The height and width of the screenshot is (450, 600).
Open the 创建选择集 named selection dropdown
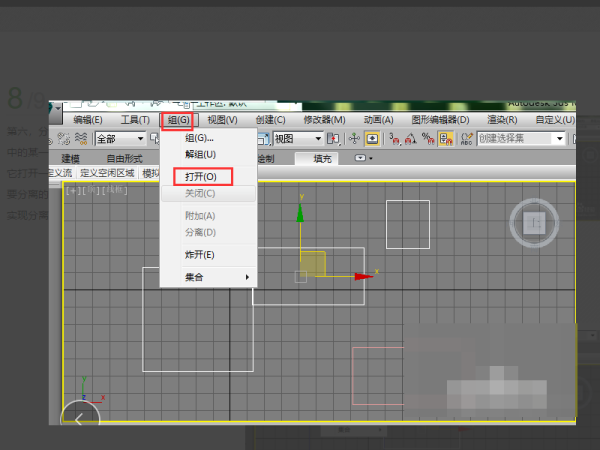click(521, 139)
